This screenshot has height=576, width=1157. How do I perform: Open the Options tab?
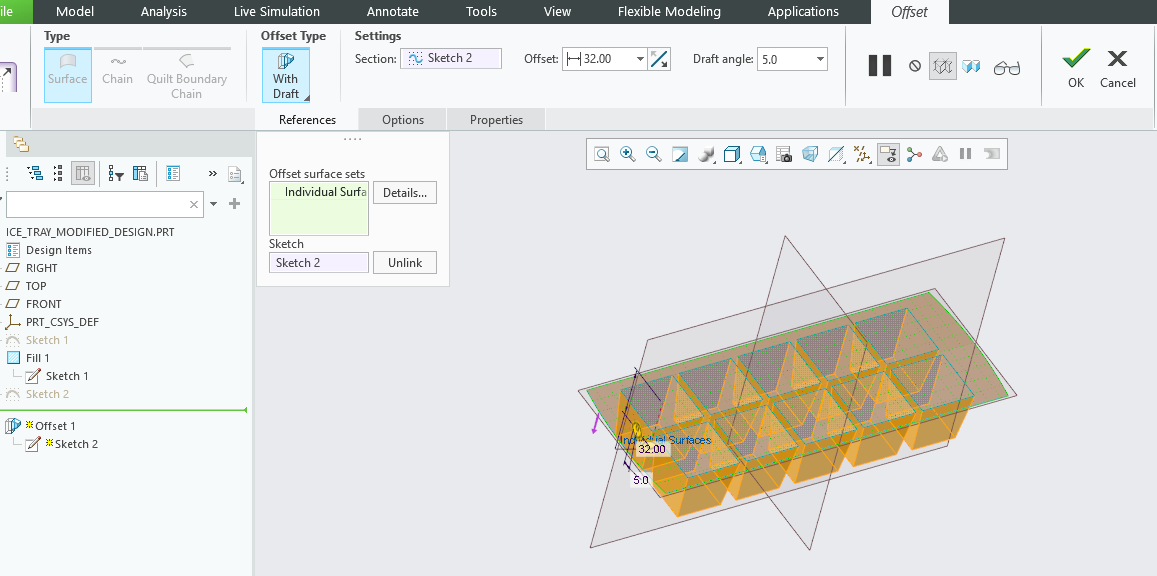point(403,119)
